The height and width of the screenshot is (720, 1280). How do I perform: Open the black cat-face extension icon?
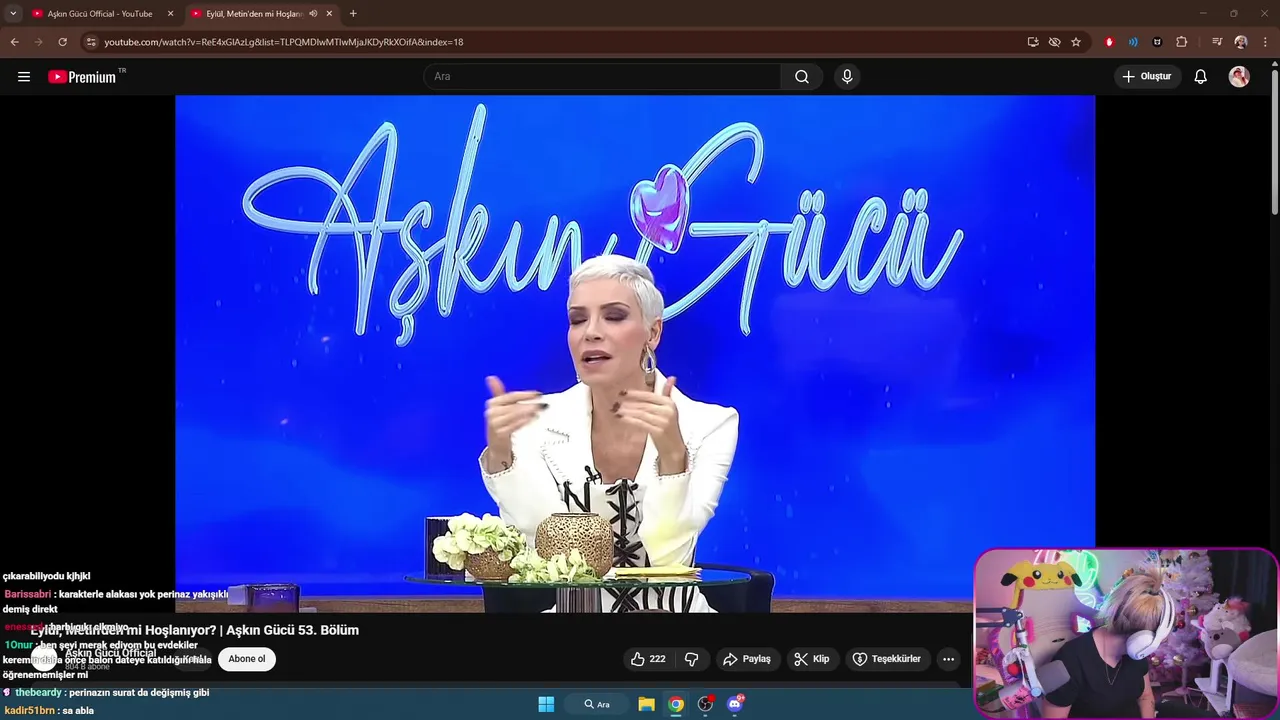pos(1157,42)
